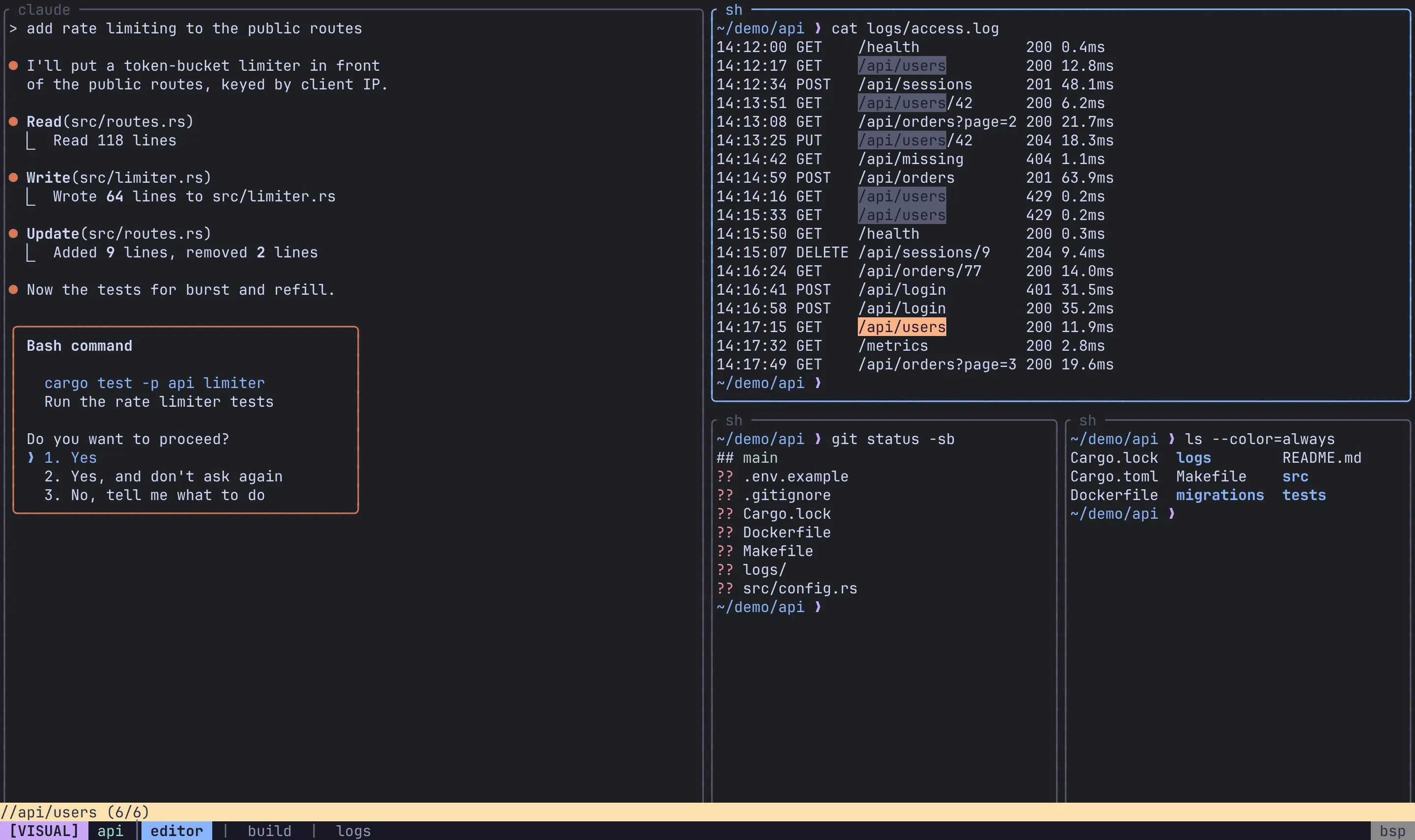The width and height of the screenshot is (1415, 840).
Task: Click the DELETE /api/sessions/9 log entry
Action: tap(911, 252)
